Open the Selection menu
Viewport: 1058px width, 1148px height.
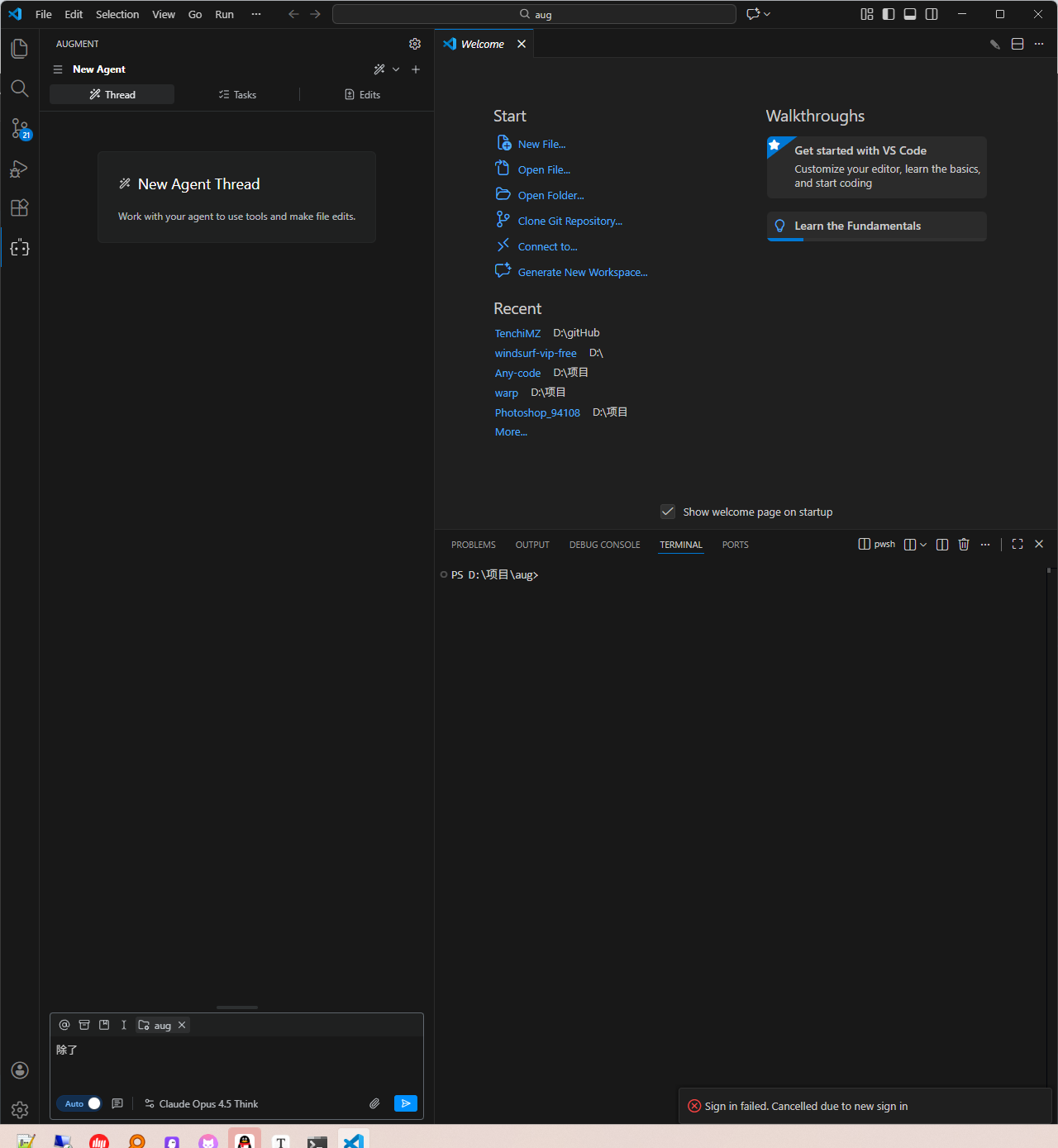(117, 14)
